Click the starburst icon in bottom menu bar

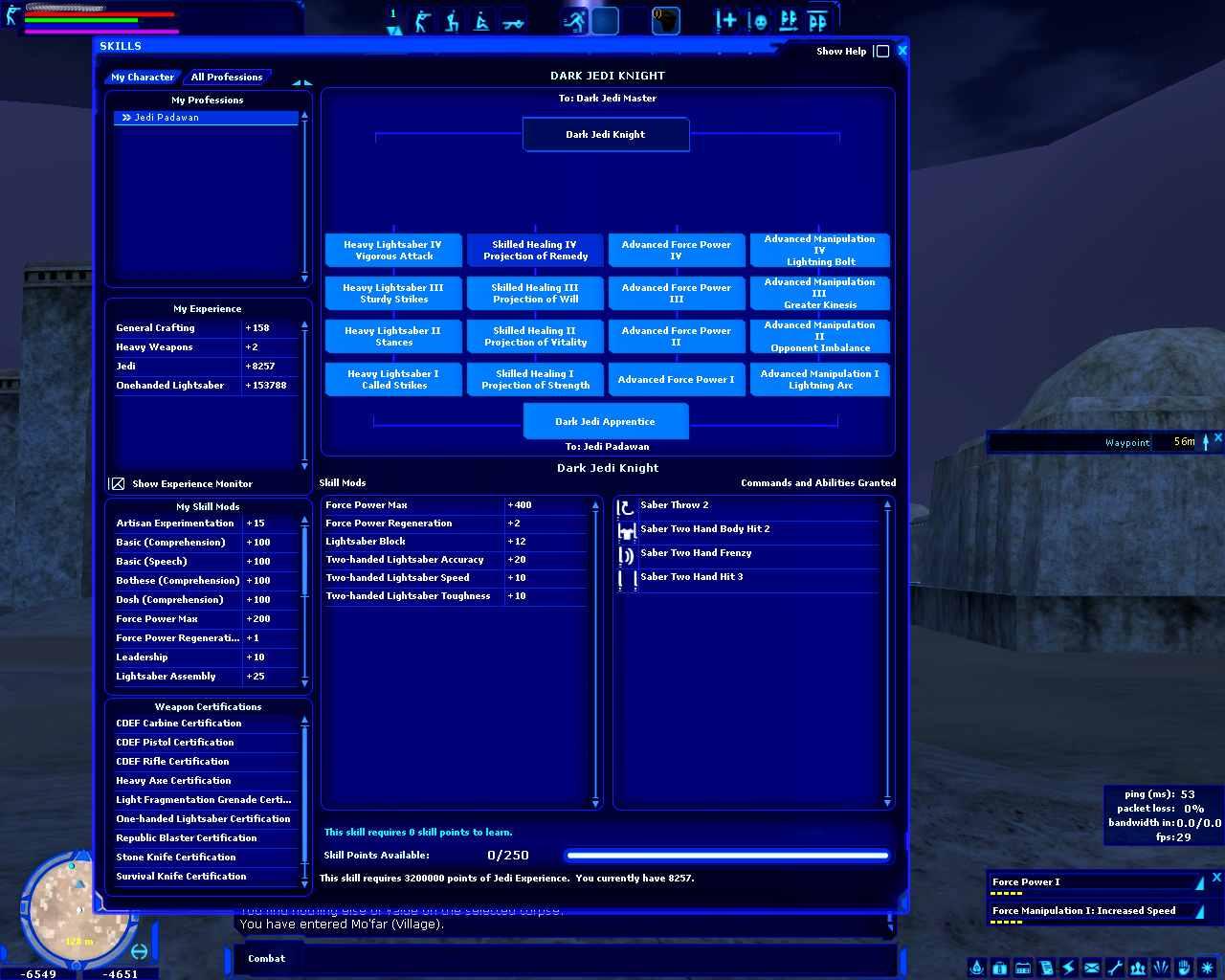click(x=1207, y=968)
